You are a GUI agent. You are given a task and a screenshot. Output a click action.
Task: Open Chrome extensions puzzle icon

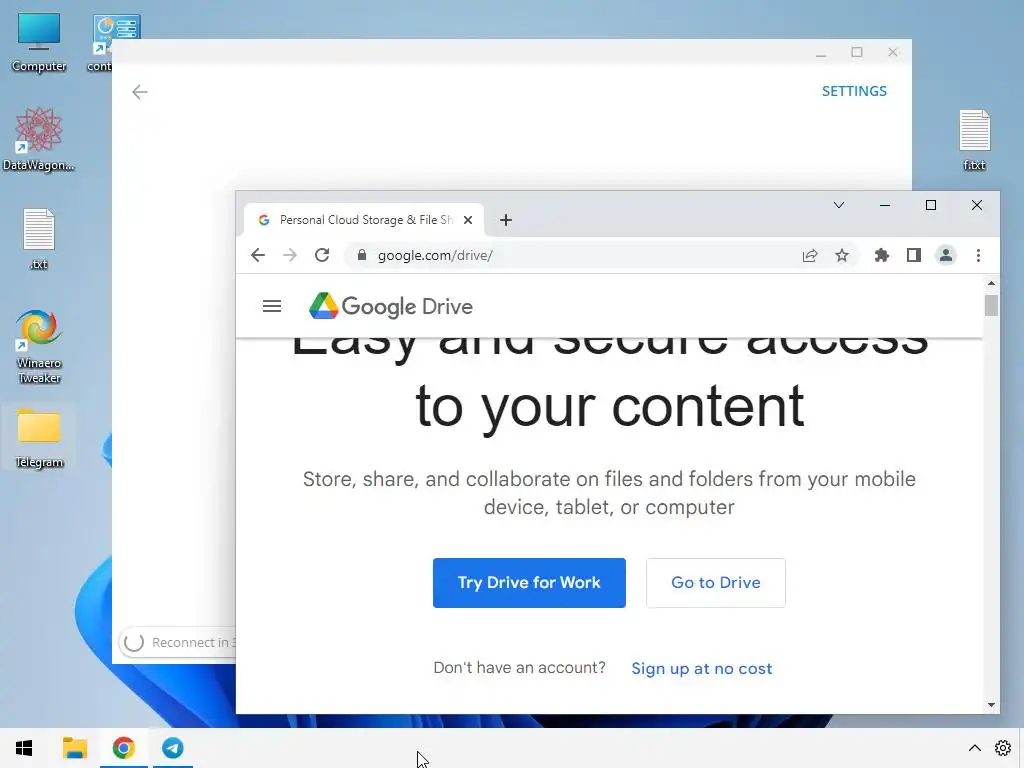click(882, 255)
